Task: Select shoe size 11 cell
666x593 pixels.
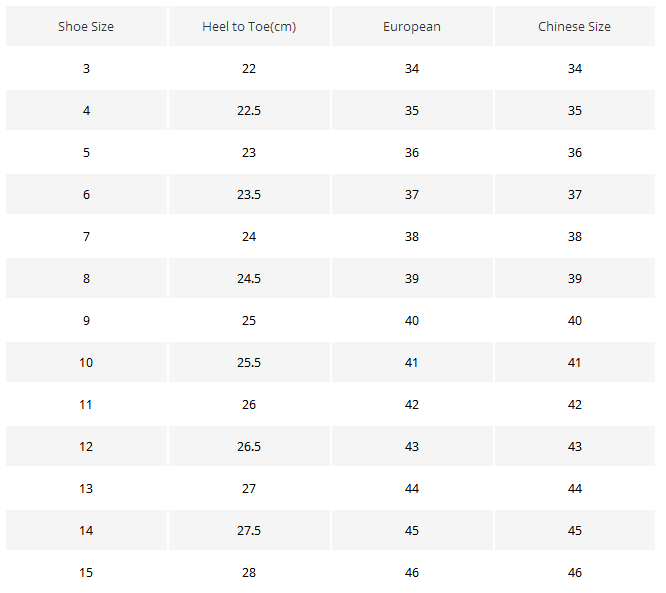Action: (86, 405)
